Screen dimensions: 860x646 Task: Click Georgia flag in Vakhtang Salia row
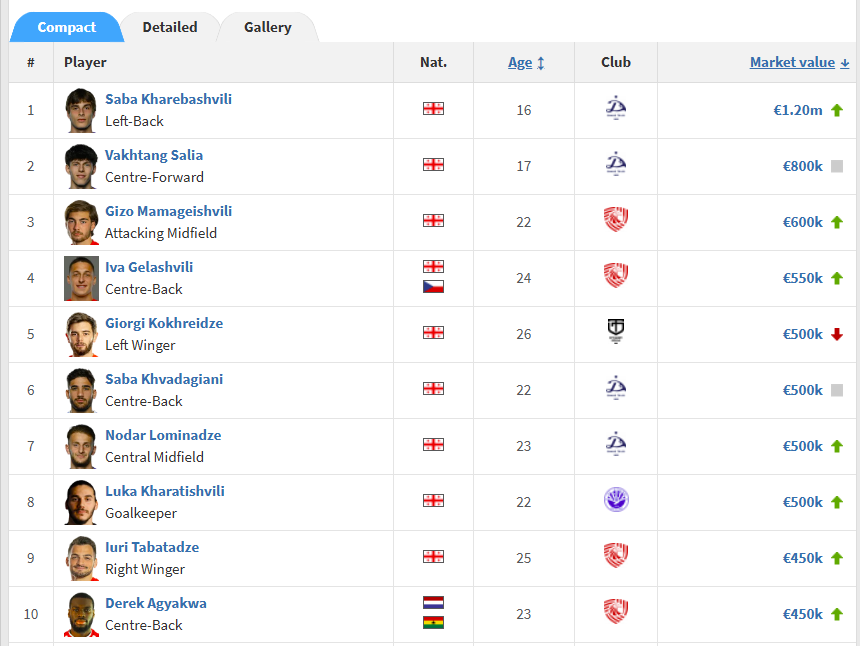click(433, 165)
